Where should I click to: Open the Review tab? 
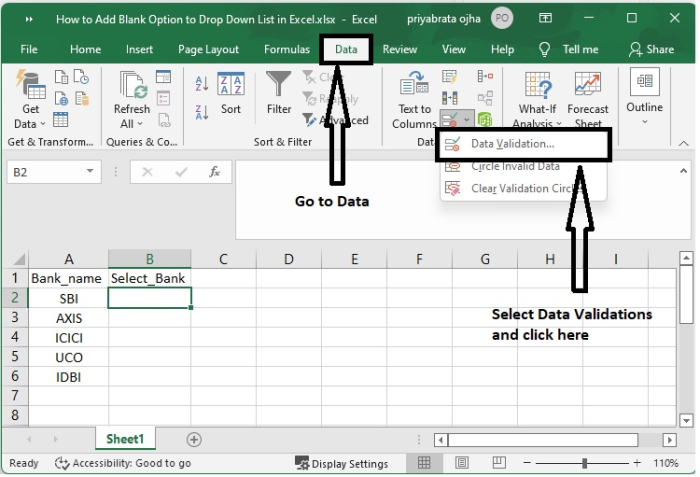400,49
